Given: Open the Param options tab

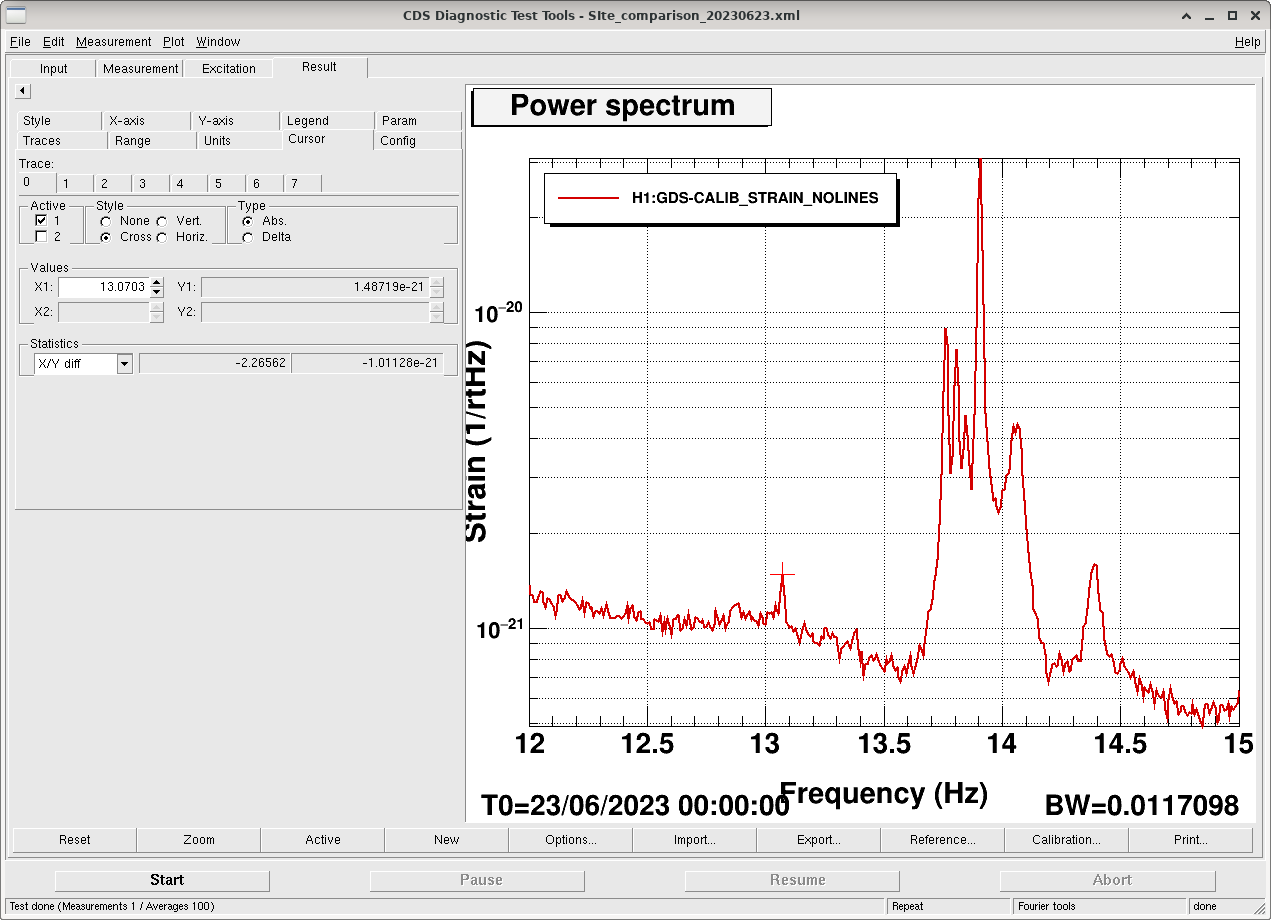Looking at the screenshot, I should click(x=418, y=121).
